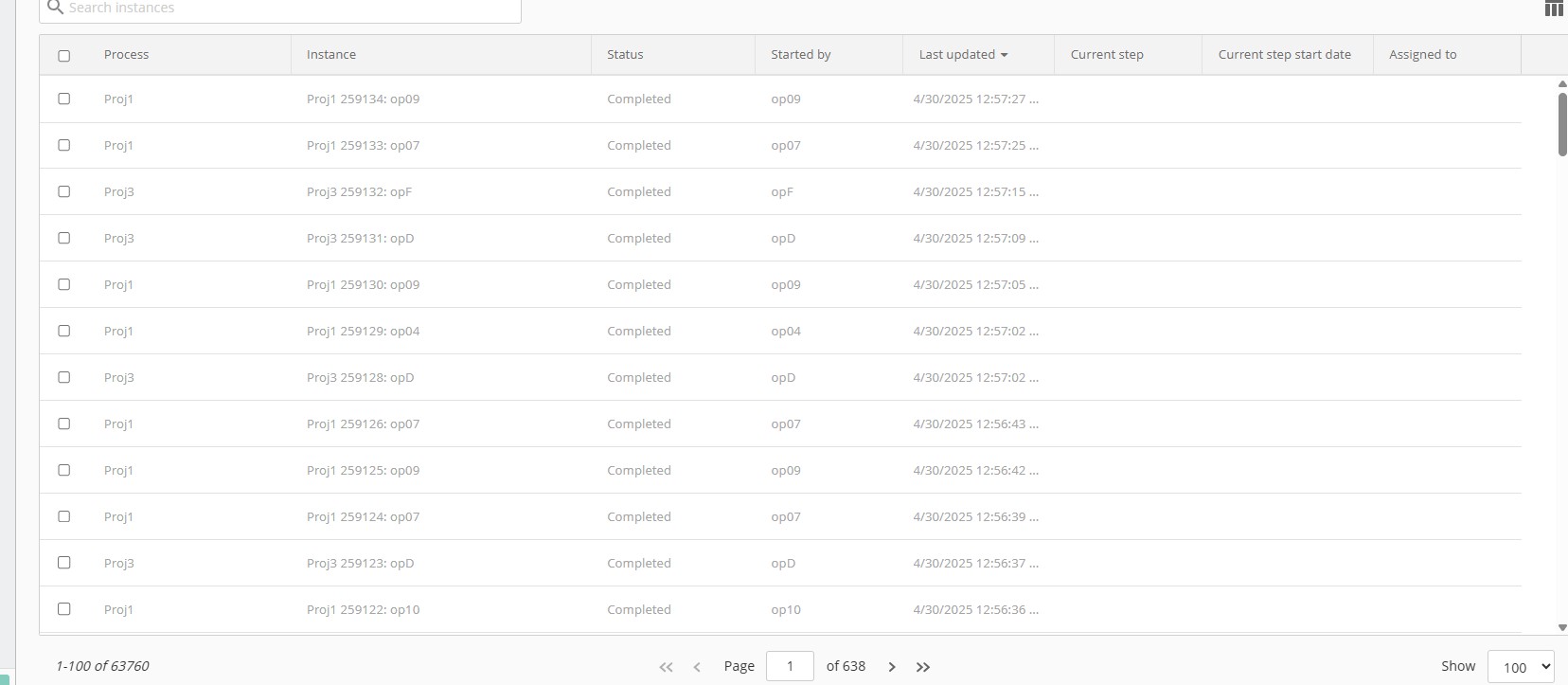Open instance Proj3 259132: opF

click(x=359, y=191)
